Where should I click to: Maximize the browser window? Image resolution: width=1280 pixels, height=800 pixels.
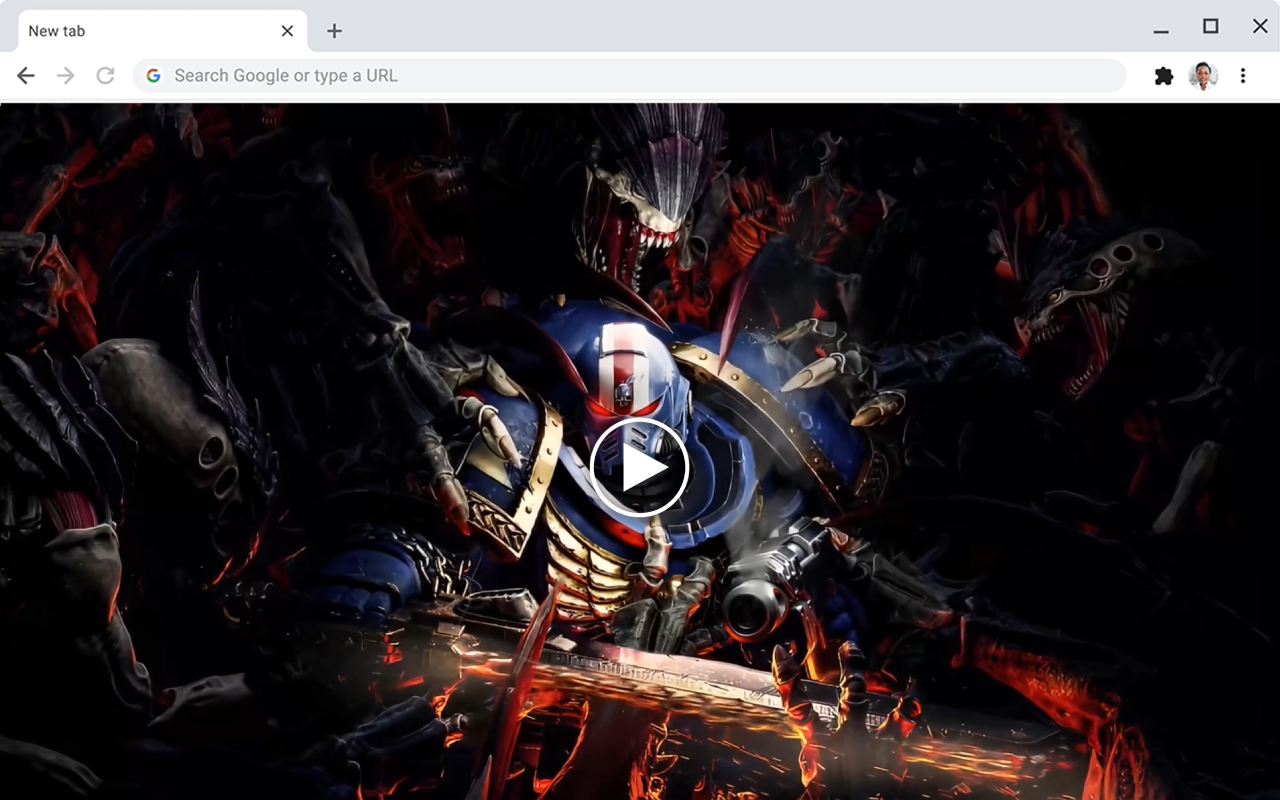pos(1211,26)
